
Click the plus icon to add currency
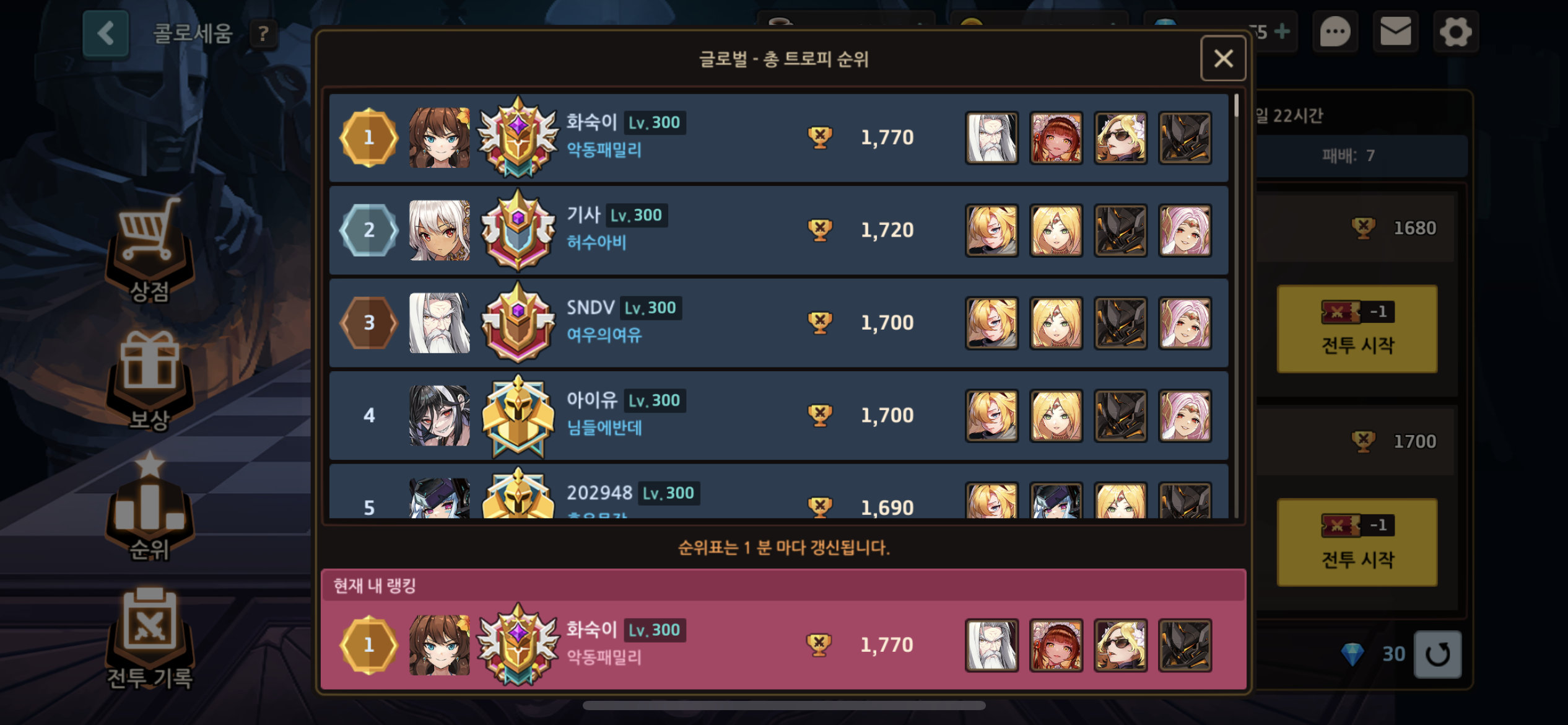click(x=1282, y=31)
